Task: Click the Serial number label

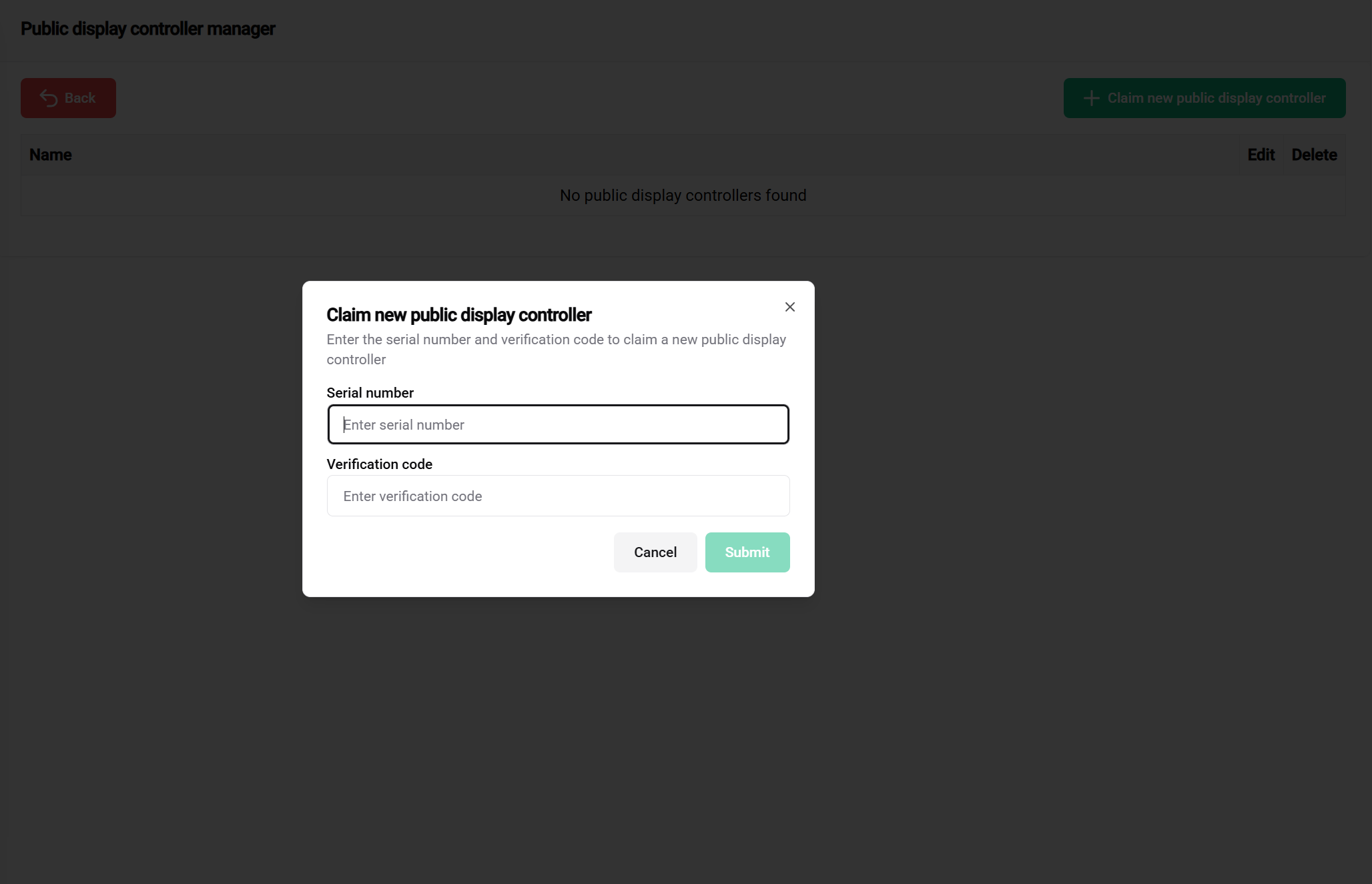Action: (x=370, y=393)
